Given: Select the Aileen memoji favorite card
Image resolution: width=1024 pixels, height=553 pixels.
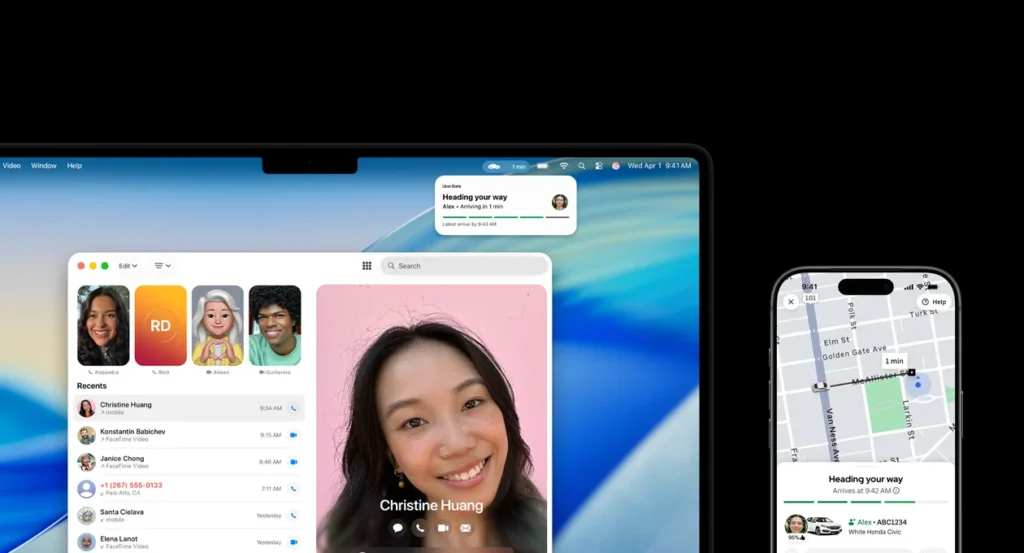Looking at the screenshot, I should pos(217,326).
